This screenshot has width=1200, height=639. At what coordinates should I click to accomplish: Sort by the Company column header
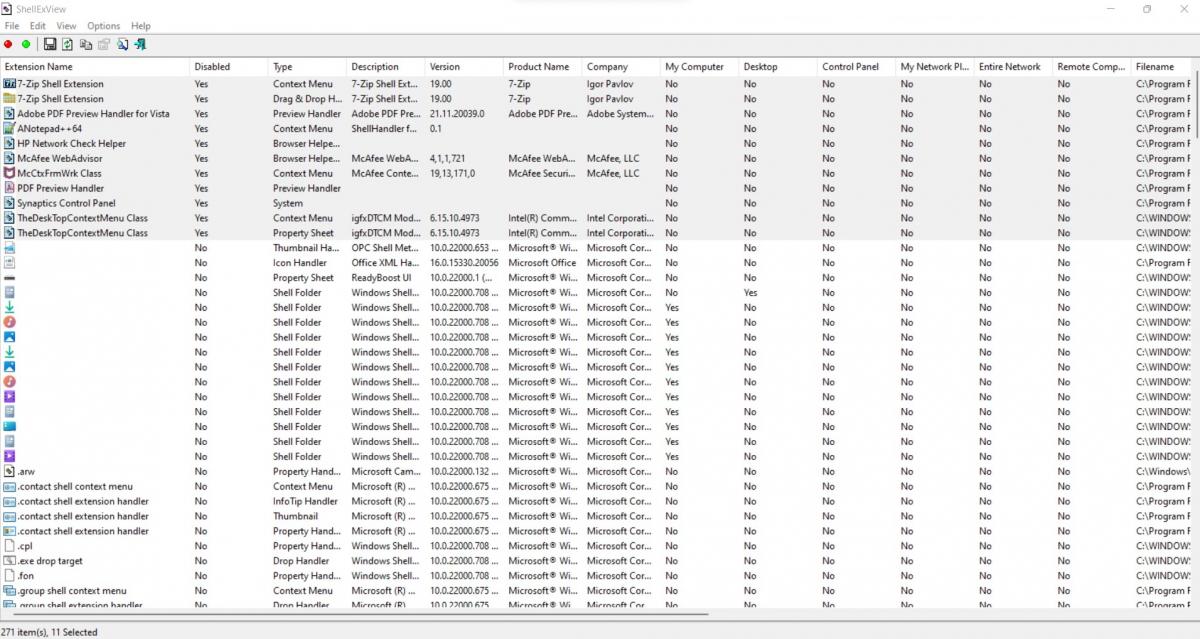[x=622, y=67]
